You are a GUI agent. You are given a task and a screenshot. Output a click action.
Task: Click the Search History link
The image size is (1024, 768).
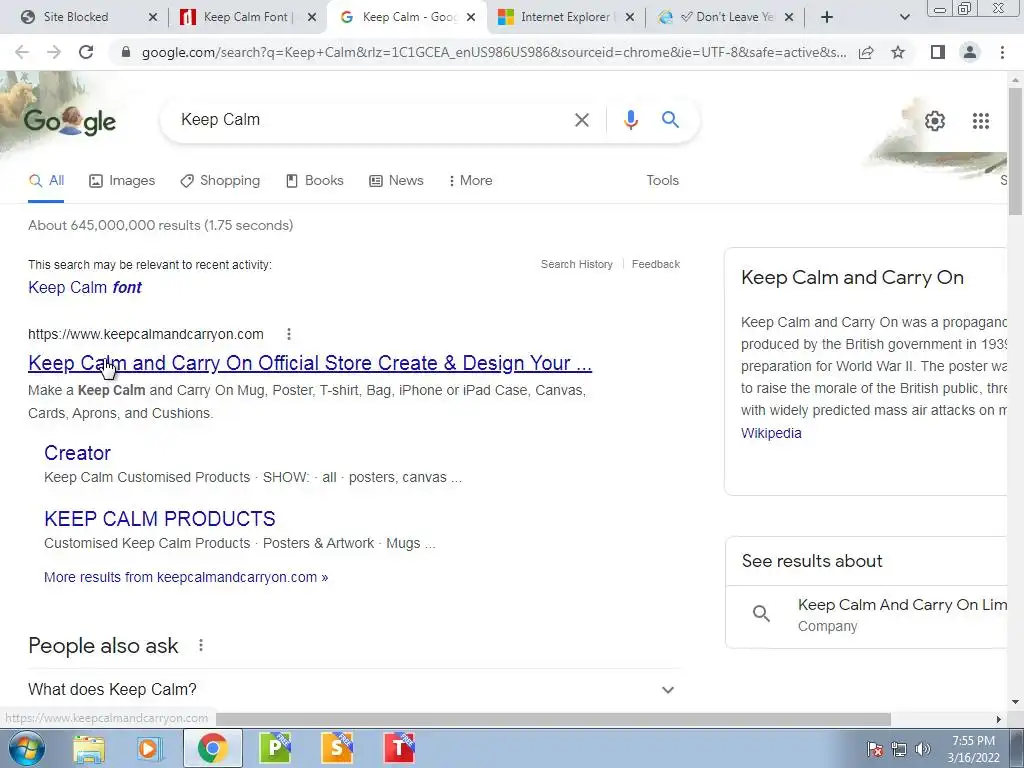click(x=577, y=264)
